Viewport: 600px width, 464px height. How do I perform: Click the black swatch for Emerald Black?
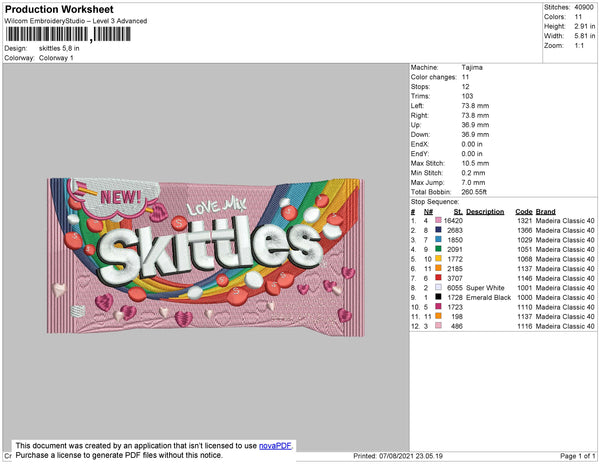438,297
